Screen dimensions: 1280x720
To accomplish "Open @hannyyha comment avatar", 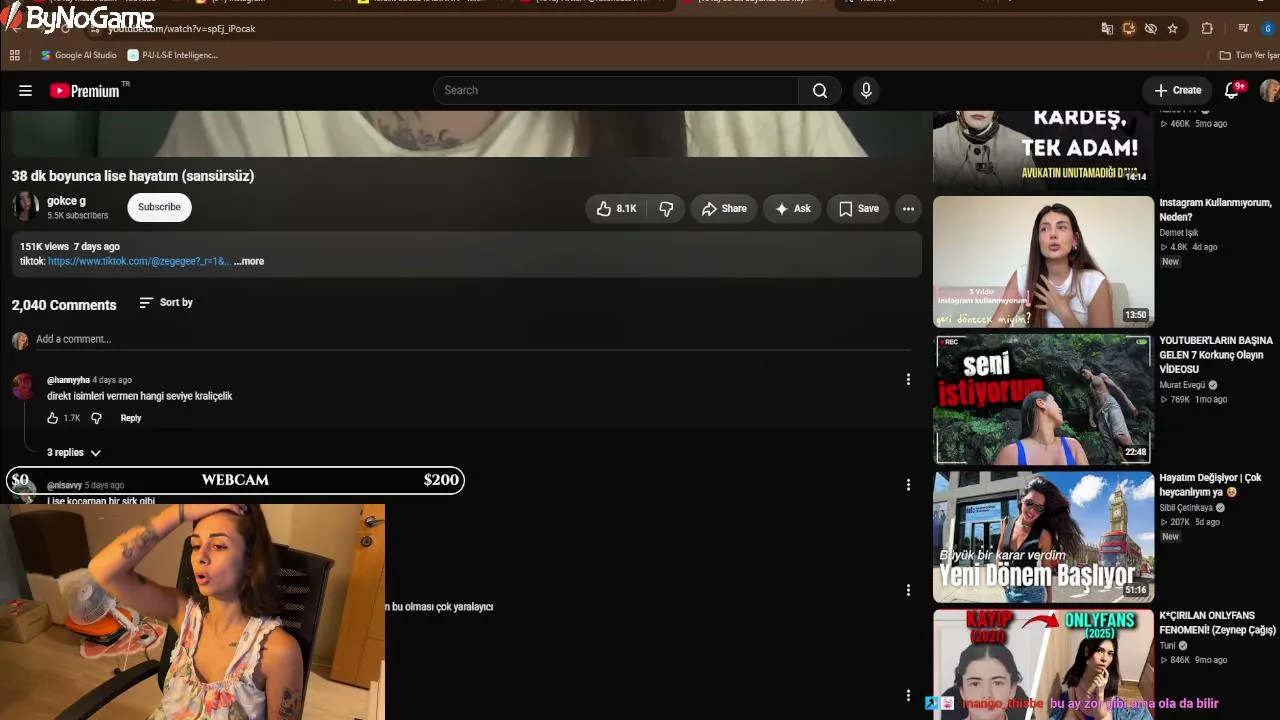I will [x=22, y=387].
